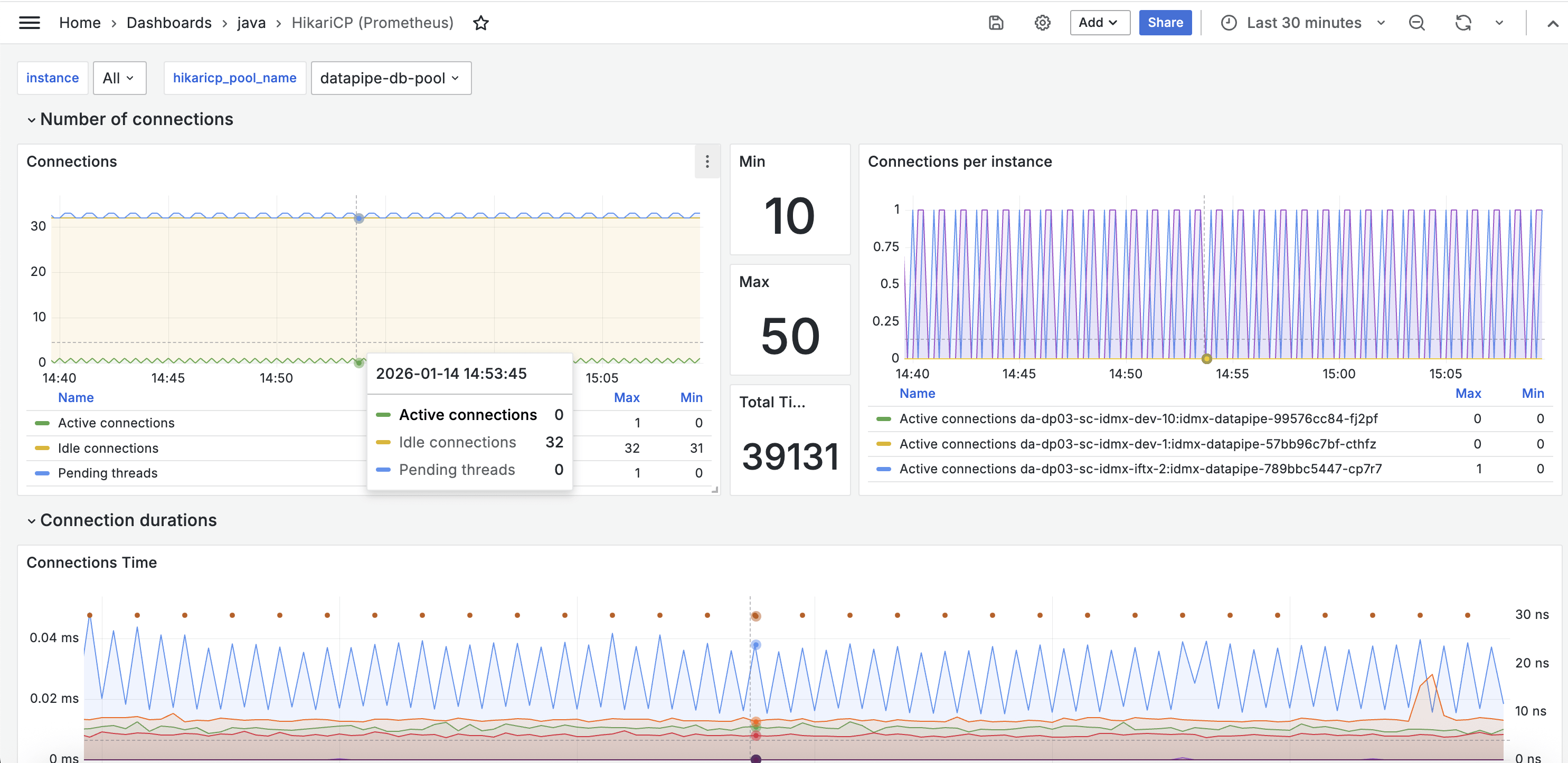Click the Connections per instance panel title
This screenshot has width=1568, height=763.
click(959, 161)
